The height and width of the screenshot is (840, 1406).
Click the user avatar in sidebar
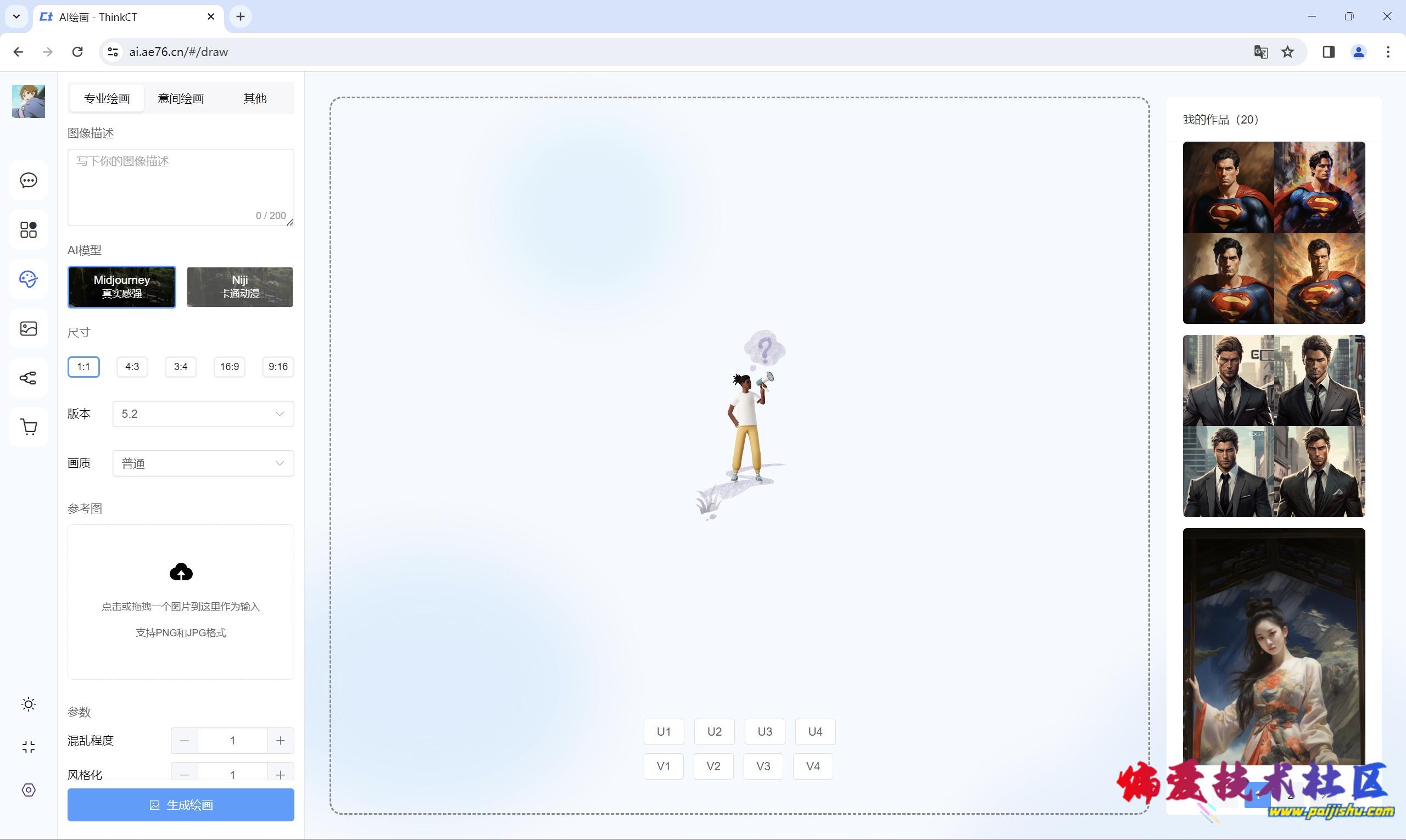point(29,102)
